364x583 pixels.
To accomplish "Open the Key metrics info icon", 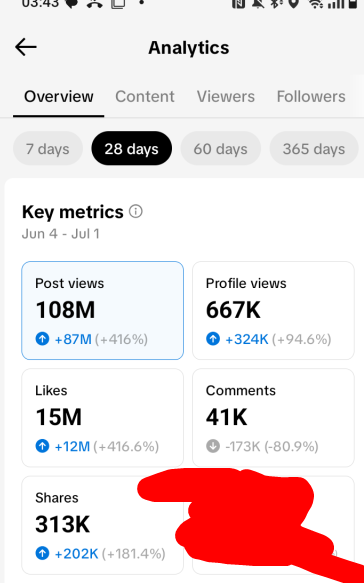I will (x=136, y=212).
